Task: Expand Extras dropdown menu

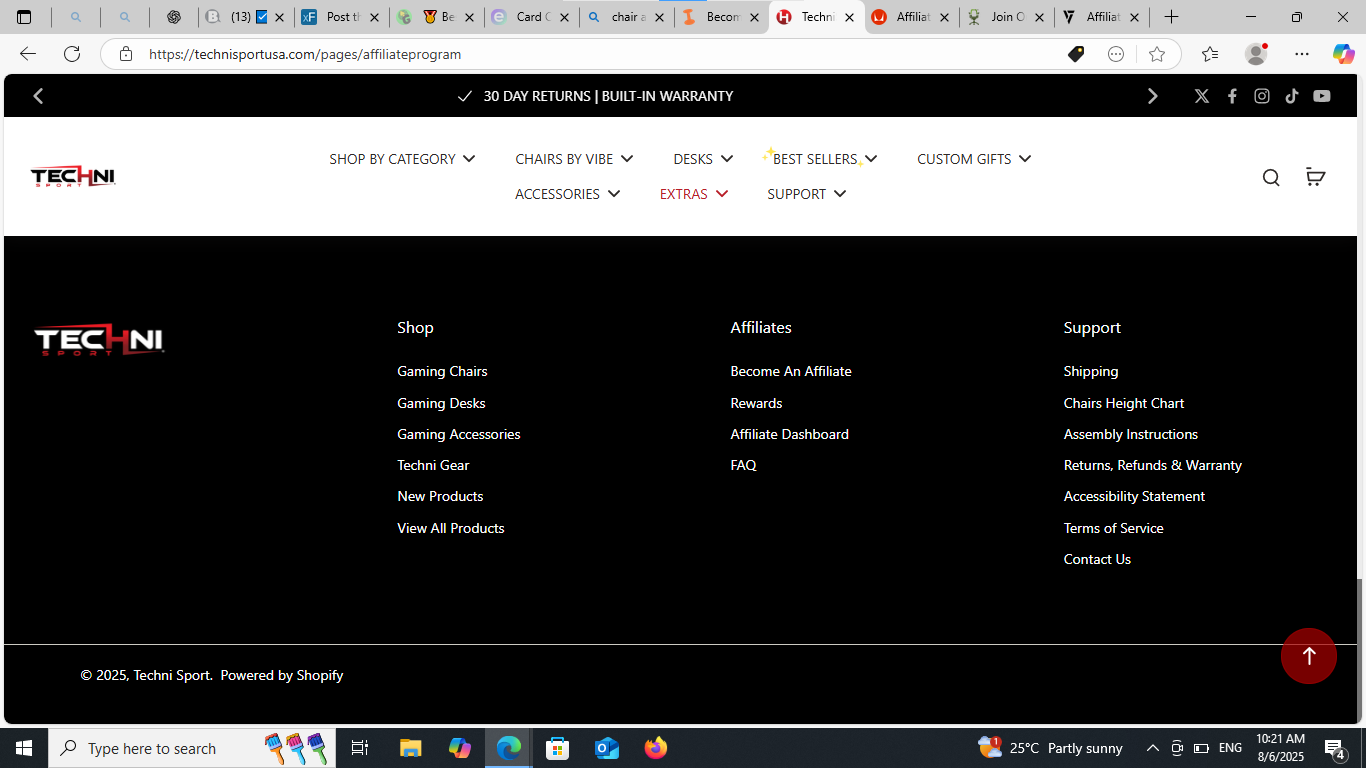Action: coord(694,194)
